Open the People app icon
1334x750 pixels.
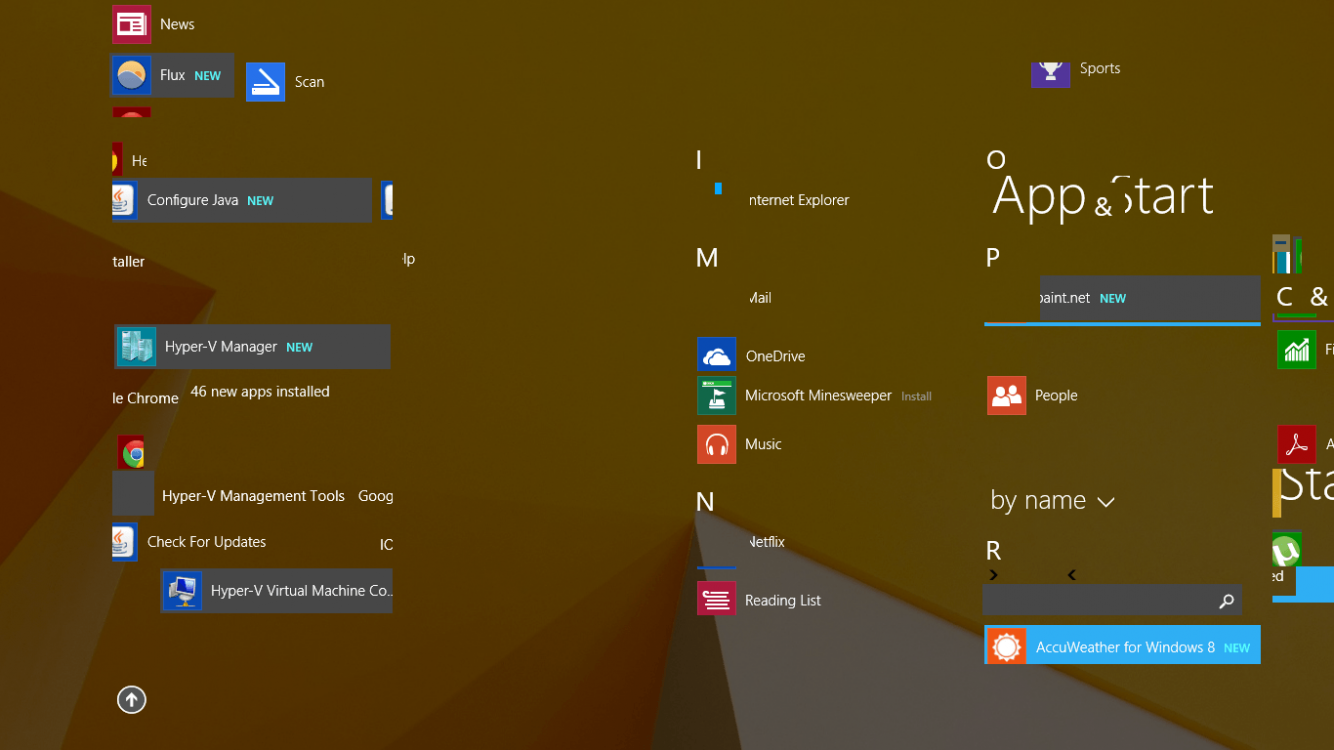point(1006,395)
